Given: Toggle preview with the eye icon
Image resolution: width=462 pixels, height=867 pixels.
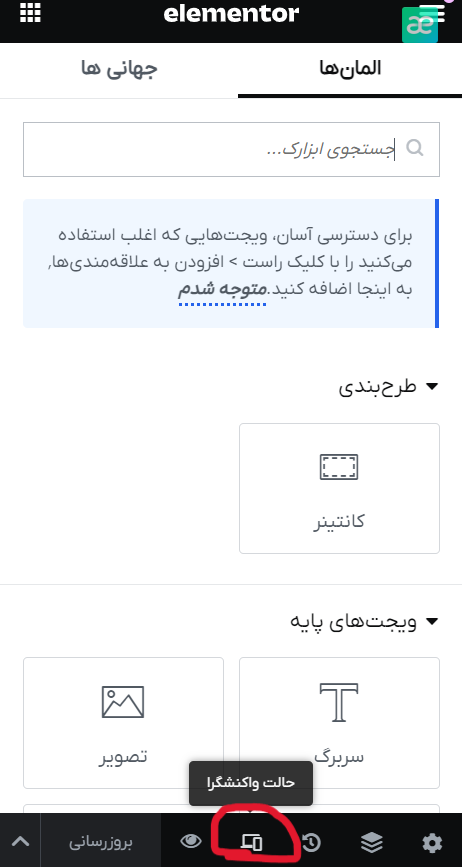Looking at the screenshot, I should point(191,842).
